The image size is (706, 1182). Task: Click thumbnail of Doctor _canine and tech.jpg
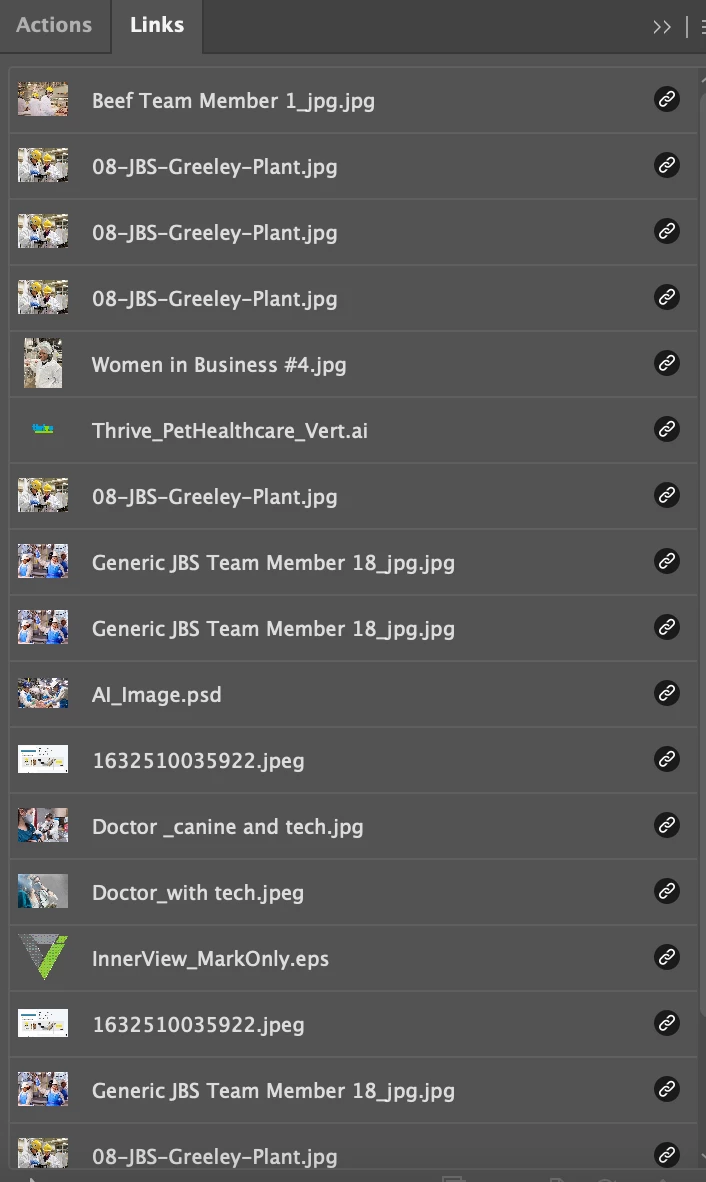pyautogui.click(x=43, y=825)
